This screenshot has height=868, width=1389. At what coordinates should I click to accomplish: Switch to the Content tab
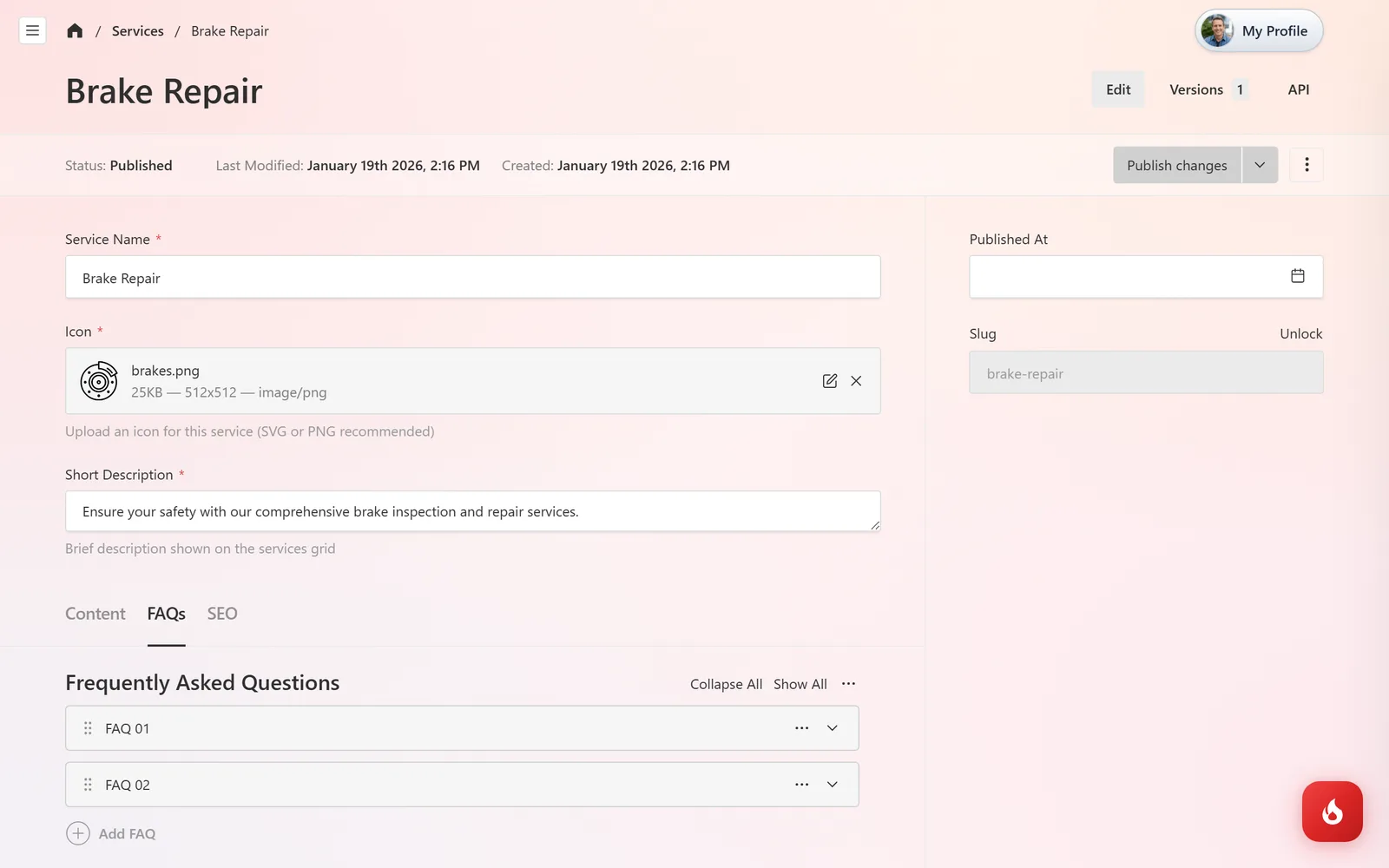coord(95,614)
